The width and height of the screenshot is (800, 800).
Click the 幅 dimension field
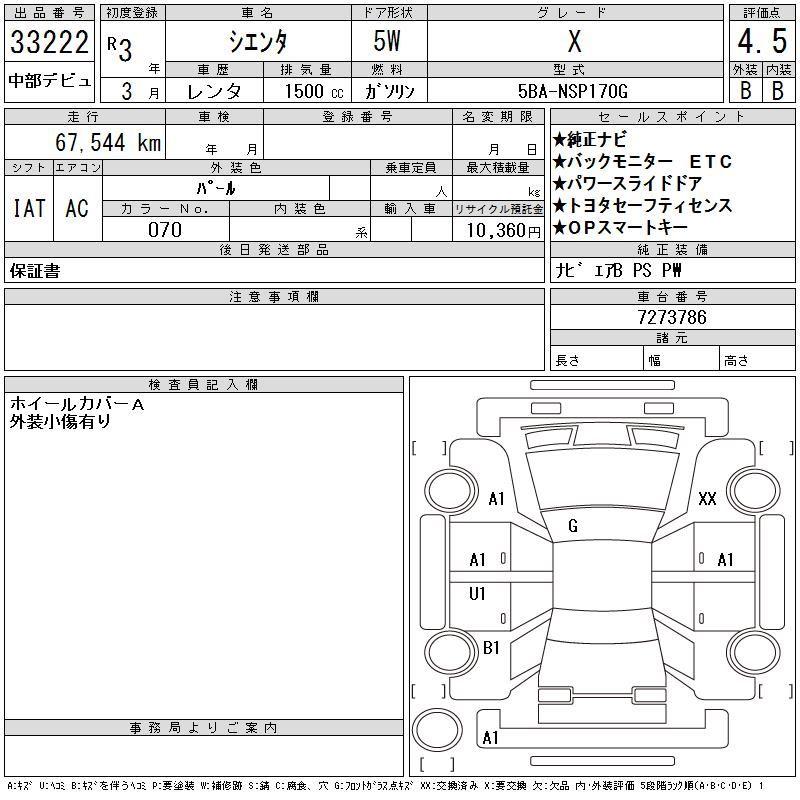681,360
